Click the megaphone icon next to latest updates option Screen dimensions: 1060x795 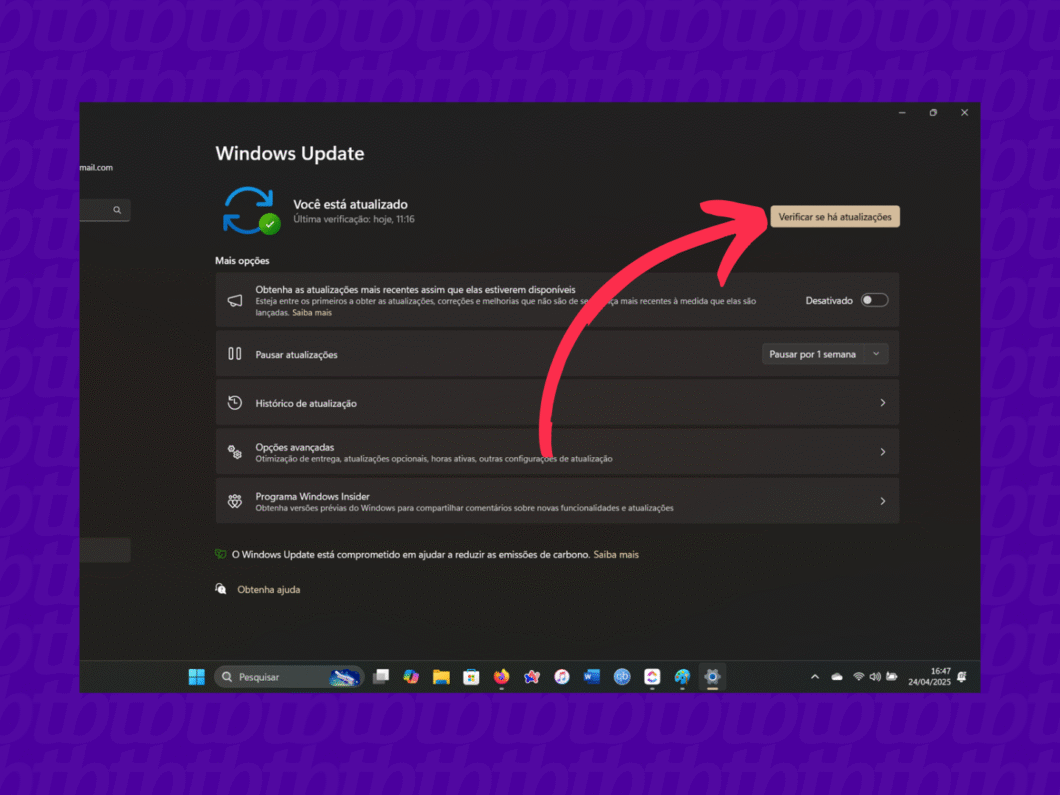coord(233,299)
